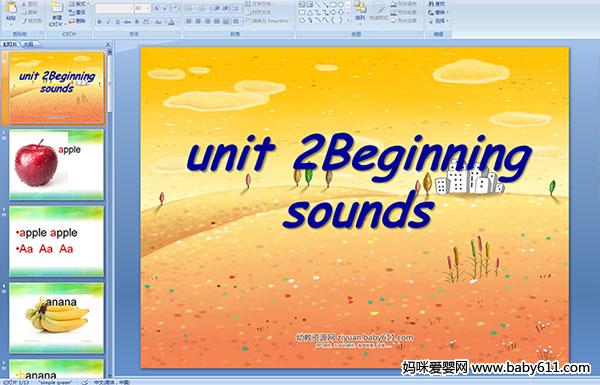600x385 pixels.
Task: Toggle Underline formatting
Action: point(117,22)
